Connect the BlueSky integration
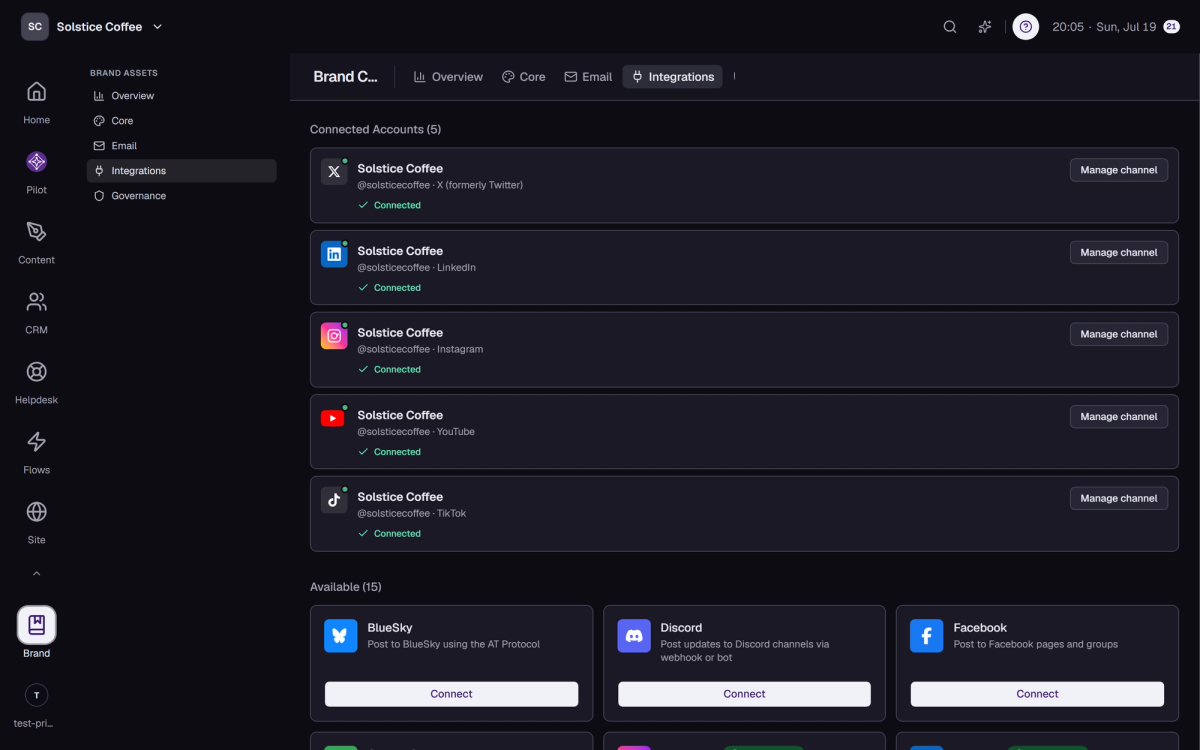1200x750 pixels. click(x=452, y=694)
